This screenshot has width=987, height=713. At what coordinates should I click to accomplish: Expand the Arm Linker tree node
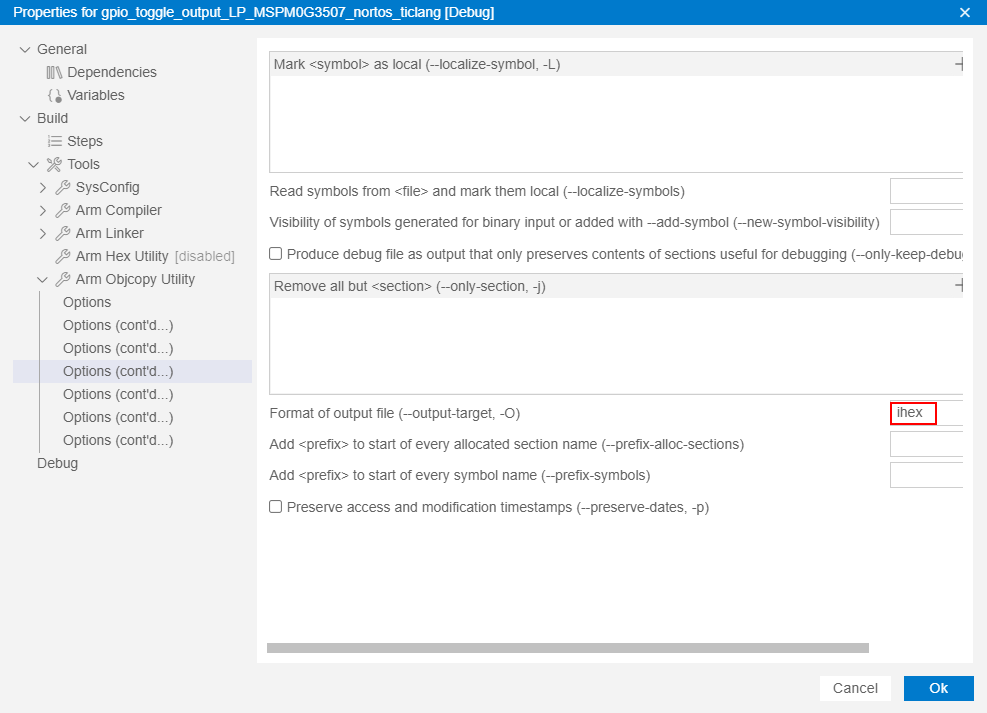tap(43, 234)
